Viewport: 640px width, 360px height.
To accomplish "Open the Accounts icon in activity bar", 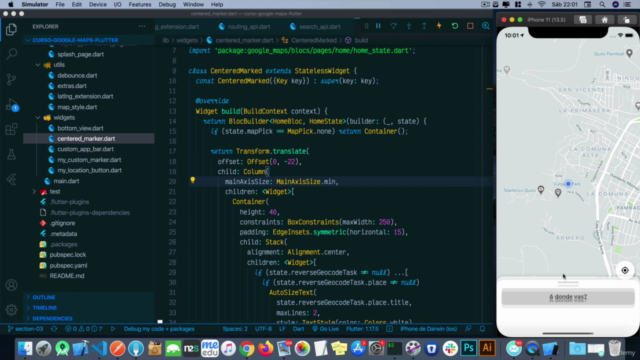I will point(11,285).
